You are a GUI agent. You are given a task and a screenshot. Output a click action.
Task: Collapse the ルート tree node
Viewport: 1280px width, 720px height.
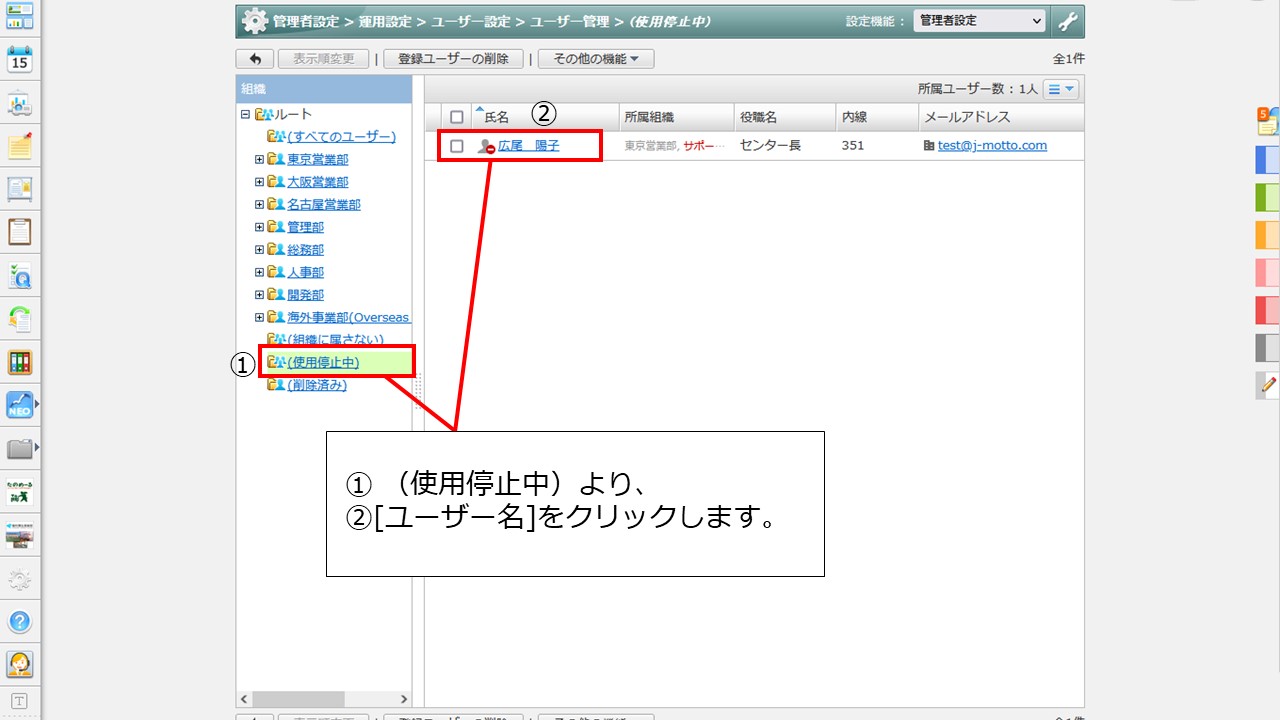pyautogui.click(x=245, y=114)
